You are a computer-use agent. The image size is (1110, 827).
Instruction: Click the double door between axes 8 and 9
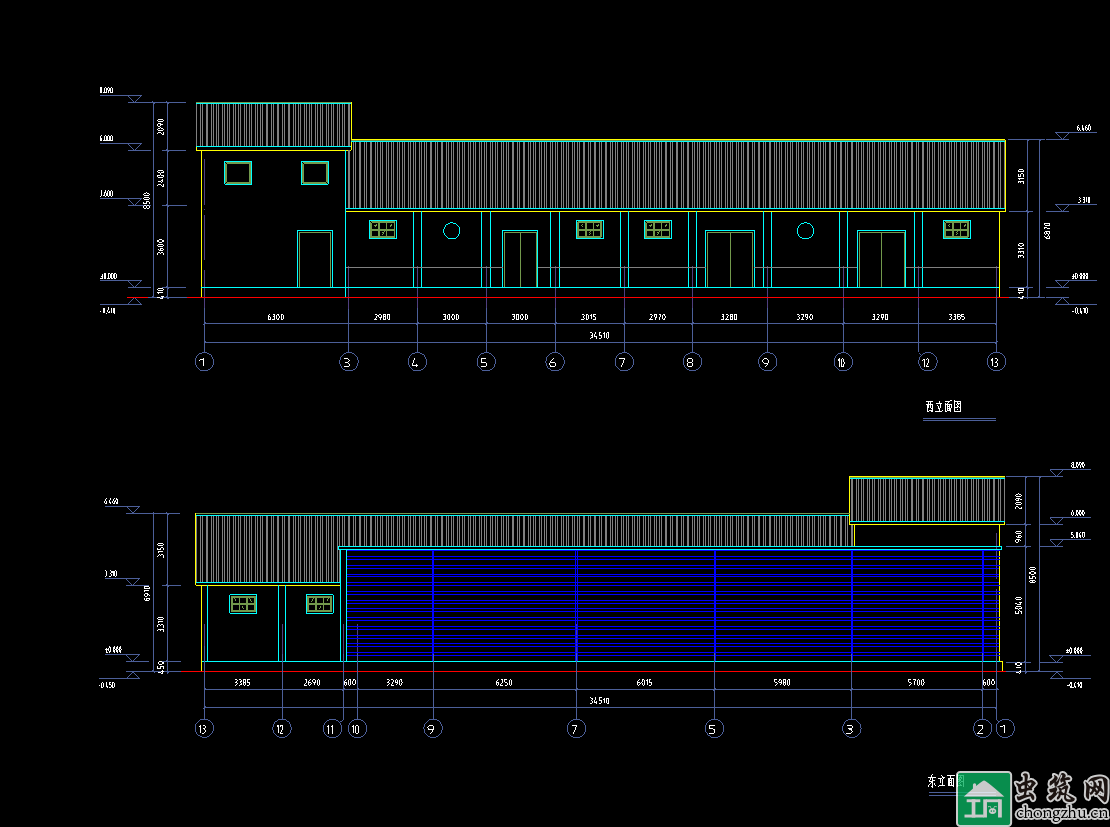click(730, 259)
